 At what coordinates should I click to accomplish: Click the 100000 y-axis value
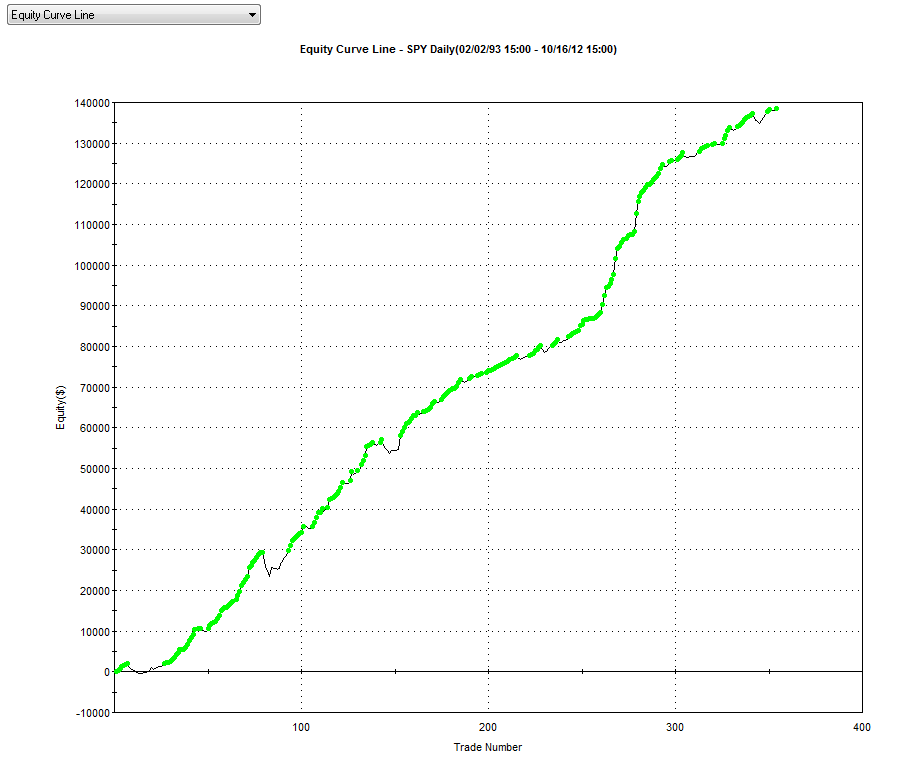pos(92,266)
